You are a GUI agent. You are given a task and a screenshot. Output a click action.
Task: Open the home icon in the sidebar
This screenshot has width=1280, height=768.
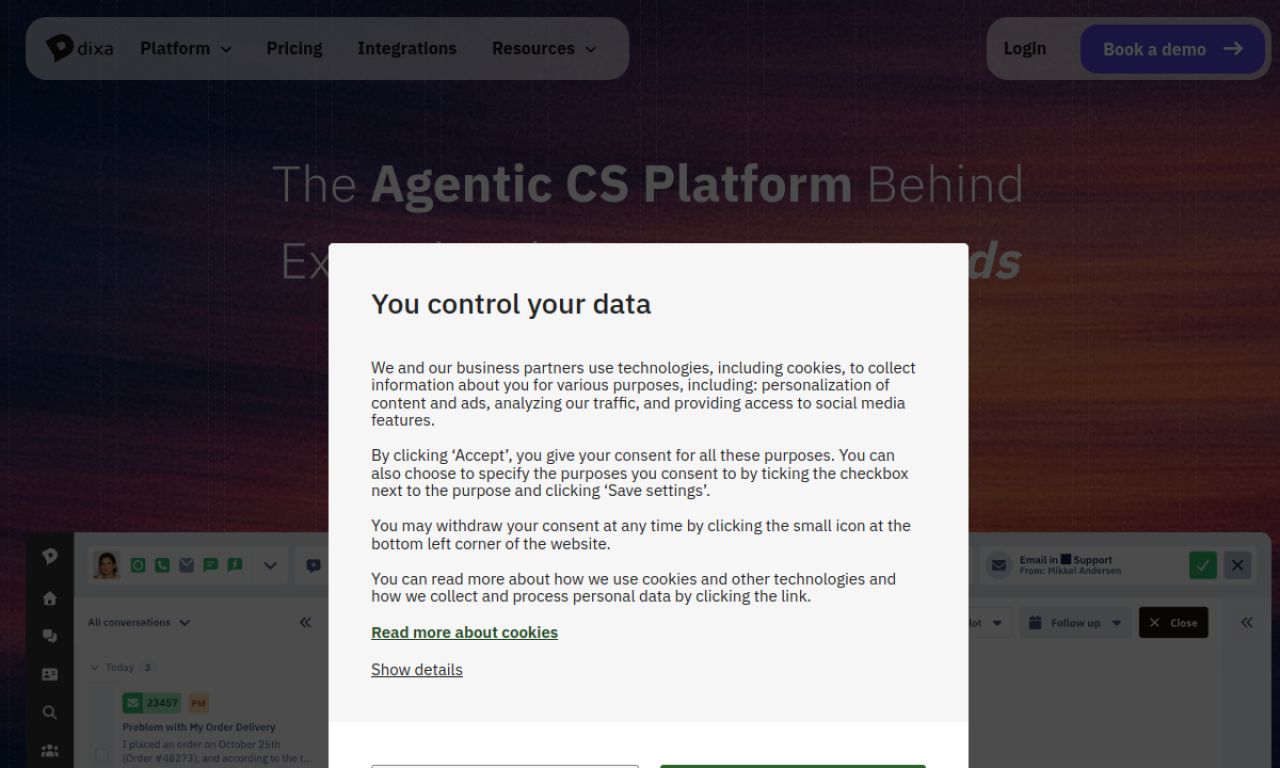50,598
